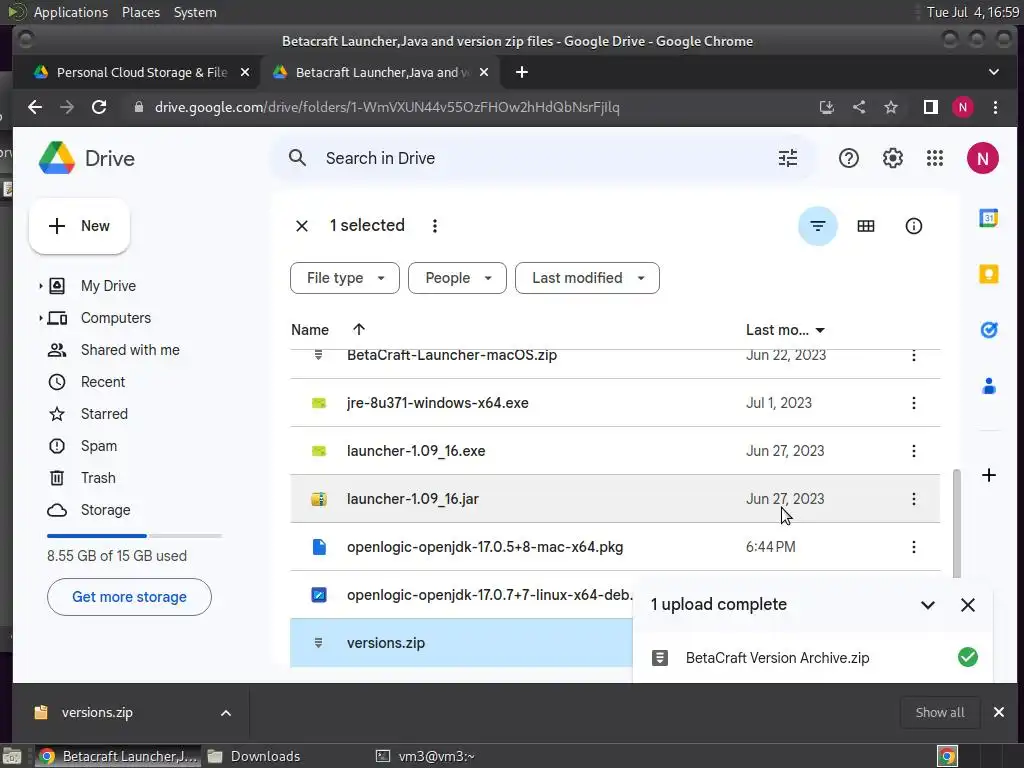
Task: Switch to Downloads window in taskbar
Action: 255,756
